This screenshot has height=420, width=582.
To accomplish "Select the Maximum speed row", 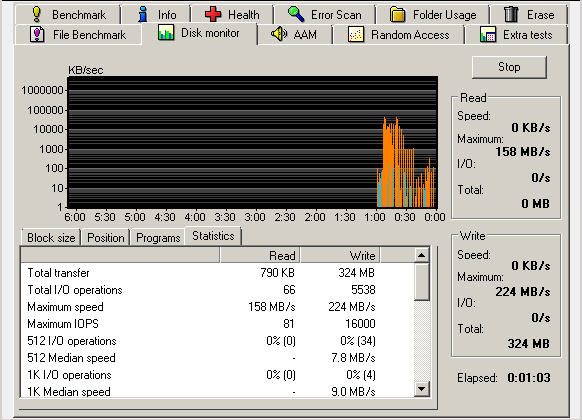I will click(217, 307).
